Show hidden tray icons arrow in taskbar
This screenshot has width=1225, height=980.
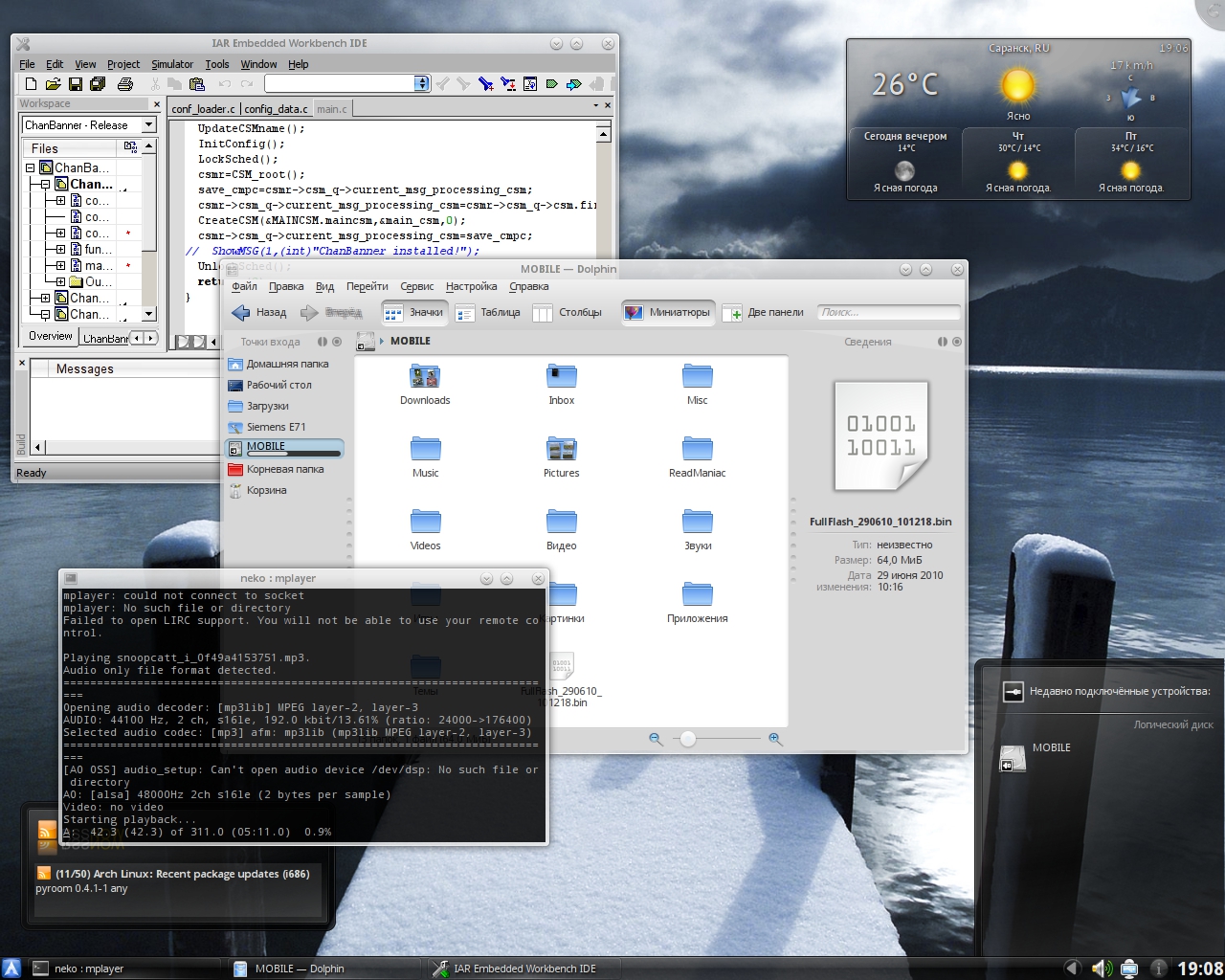click(x=1072, y=969)
